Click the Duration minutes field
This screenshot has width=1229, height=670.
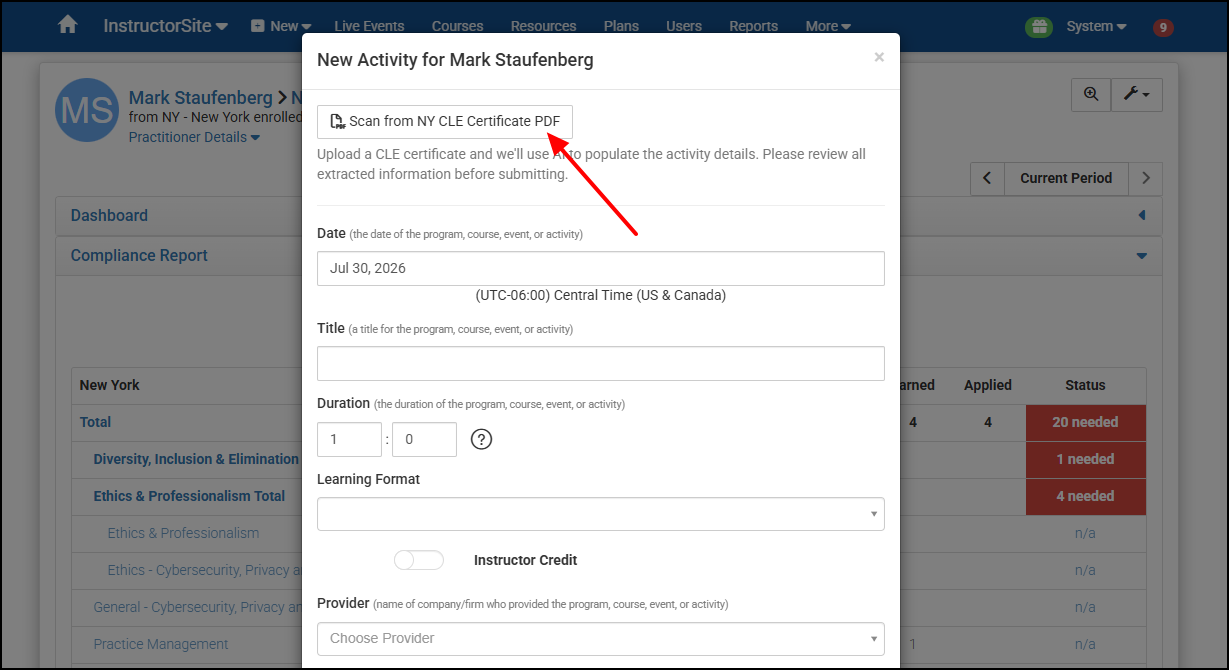point(424,439)
